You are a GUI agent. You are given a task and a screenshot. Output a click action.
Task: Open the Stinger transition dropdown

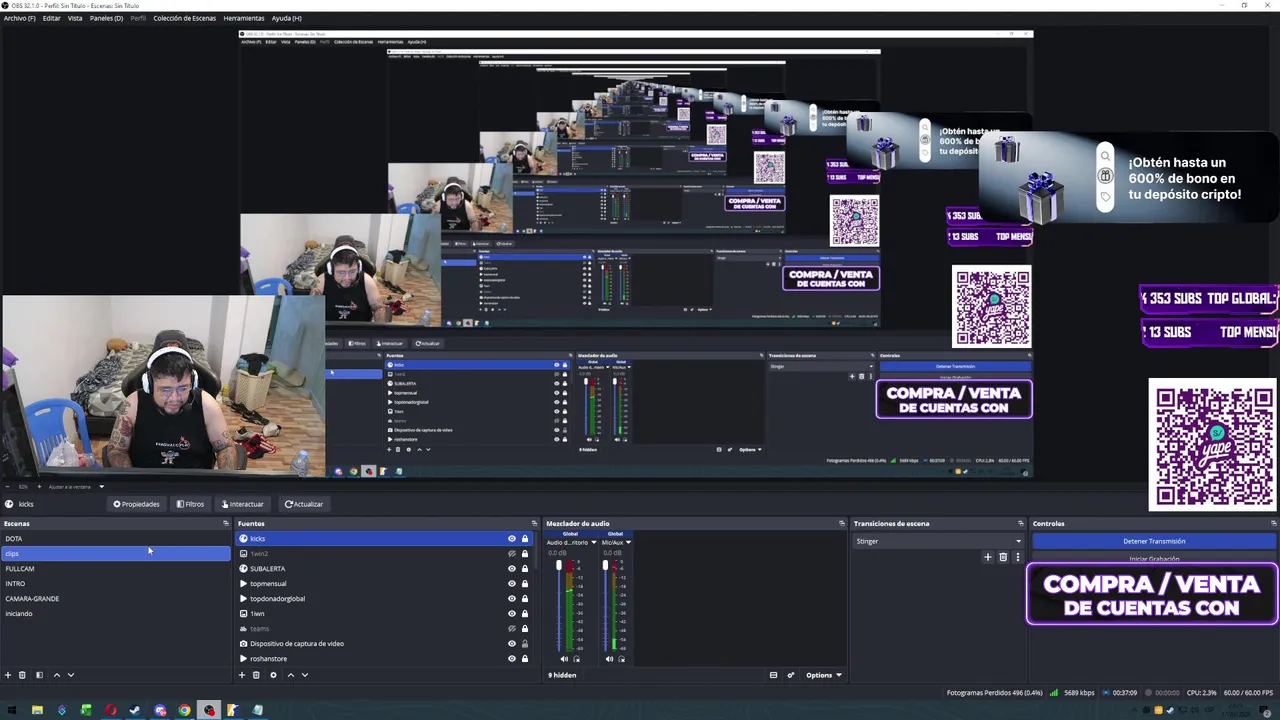[938, 541]
